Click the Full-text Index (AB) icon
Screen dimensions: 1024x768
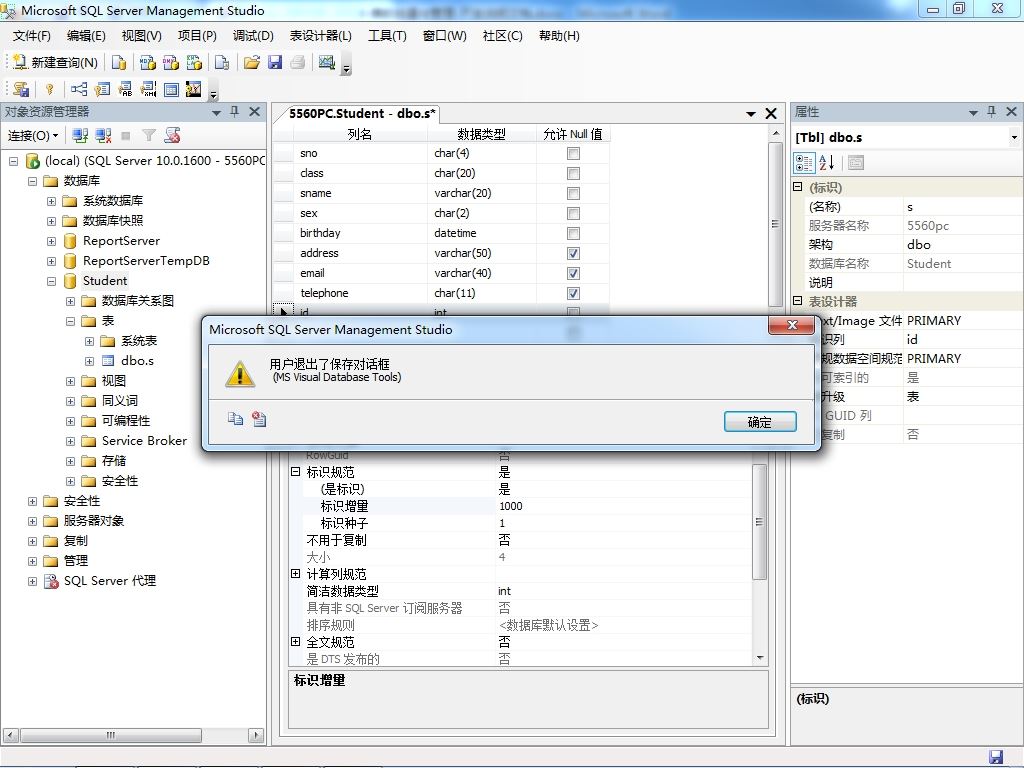[x=125, y=89]
